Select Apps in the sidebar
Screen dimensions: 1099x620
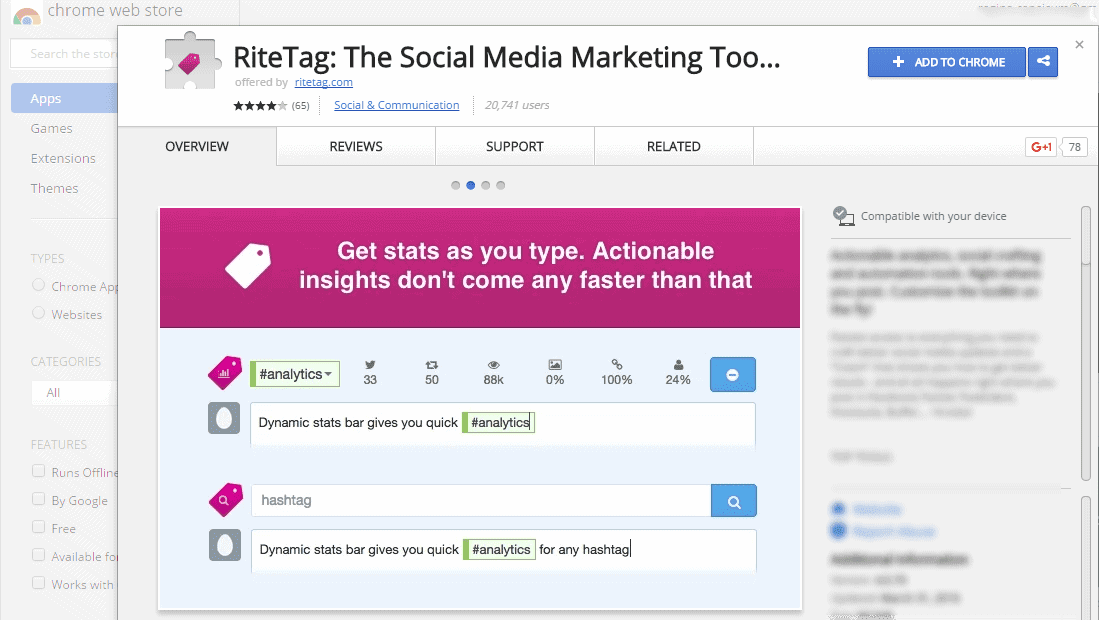point(64,98)
